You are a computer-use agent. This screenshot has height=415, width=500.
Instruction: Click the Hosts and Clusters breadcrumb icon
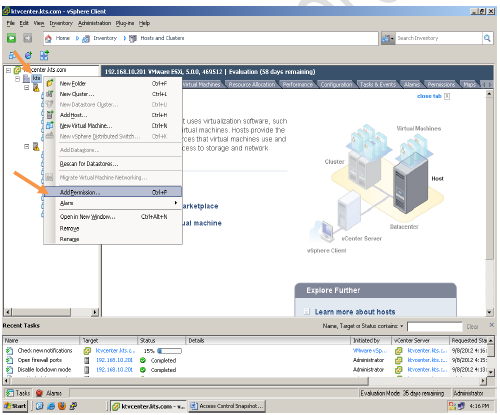click(x=133, y=39)
